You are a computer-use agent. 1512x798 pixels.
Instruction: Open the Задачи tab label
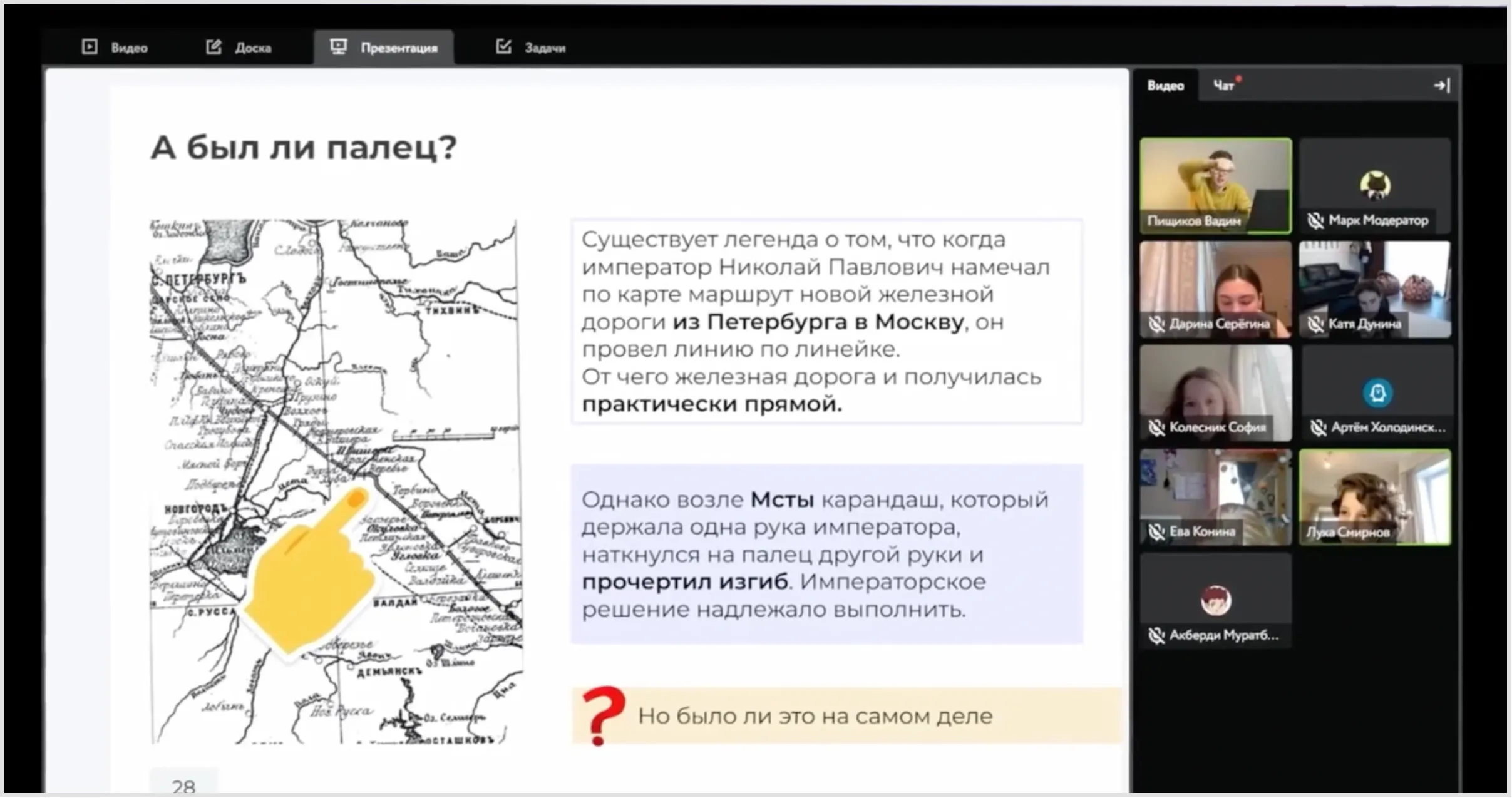pos(545,48)
